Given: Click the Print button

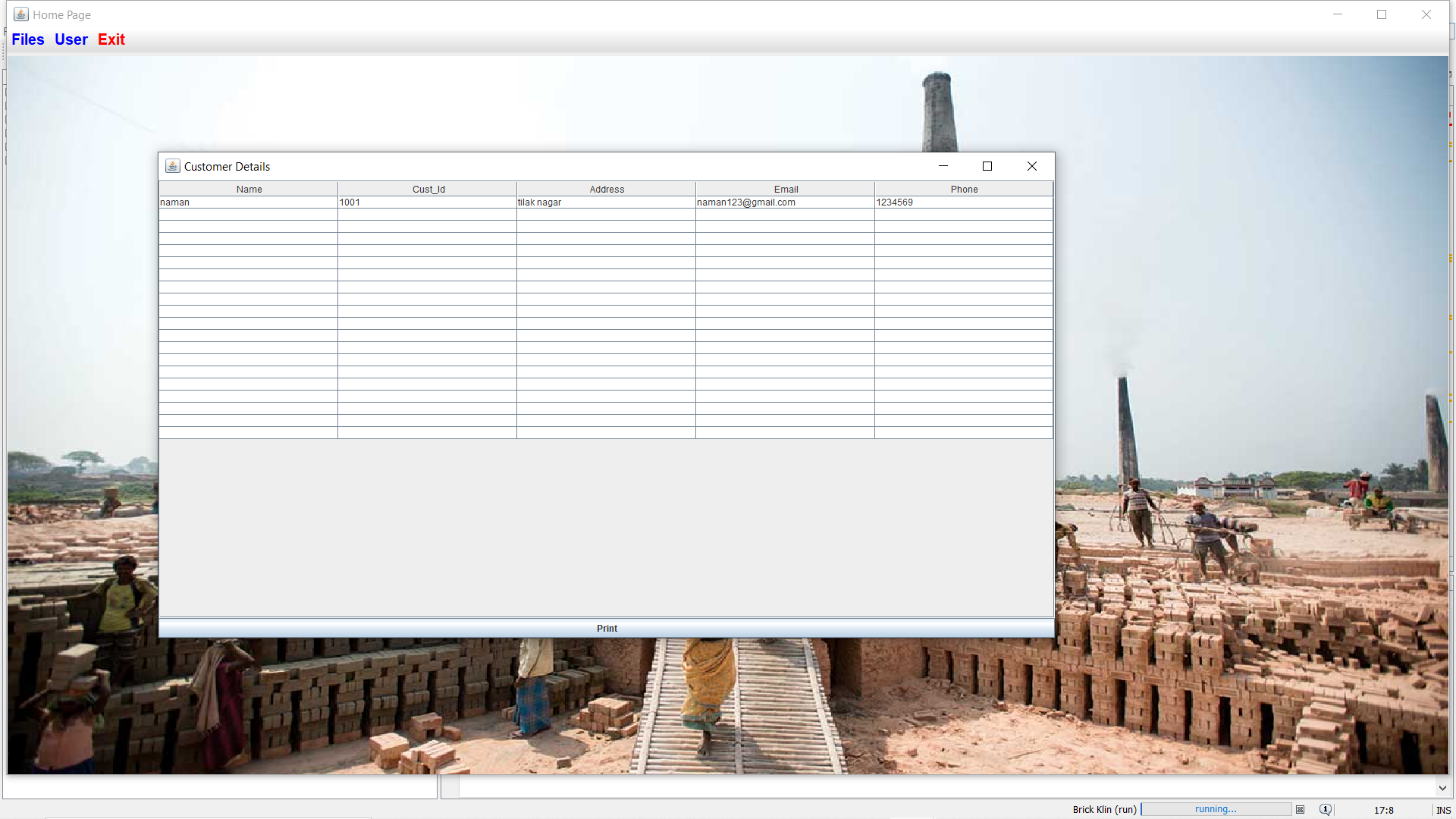Looking at the screenshot, I should click(x=606, y=629).
